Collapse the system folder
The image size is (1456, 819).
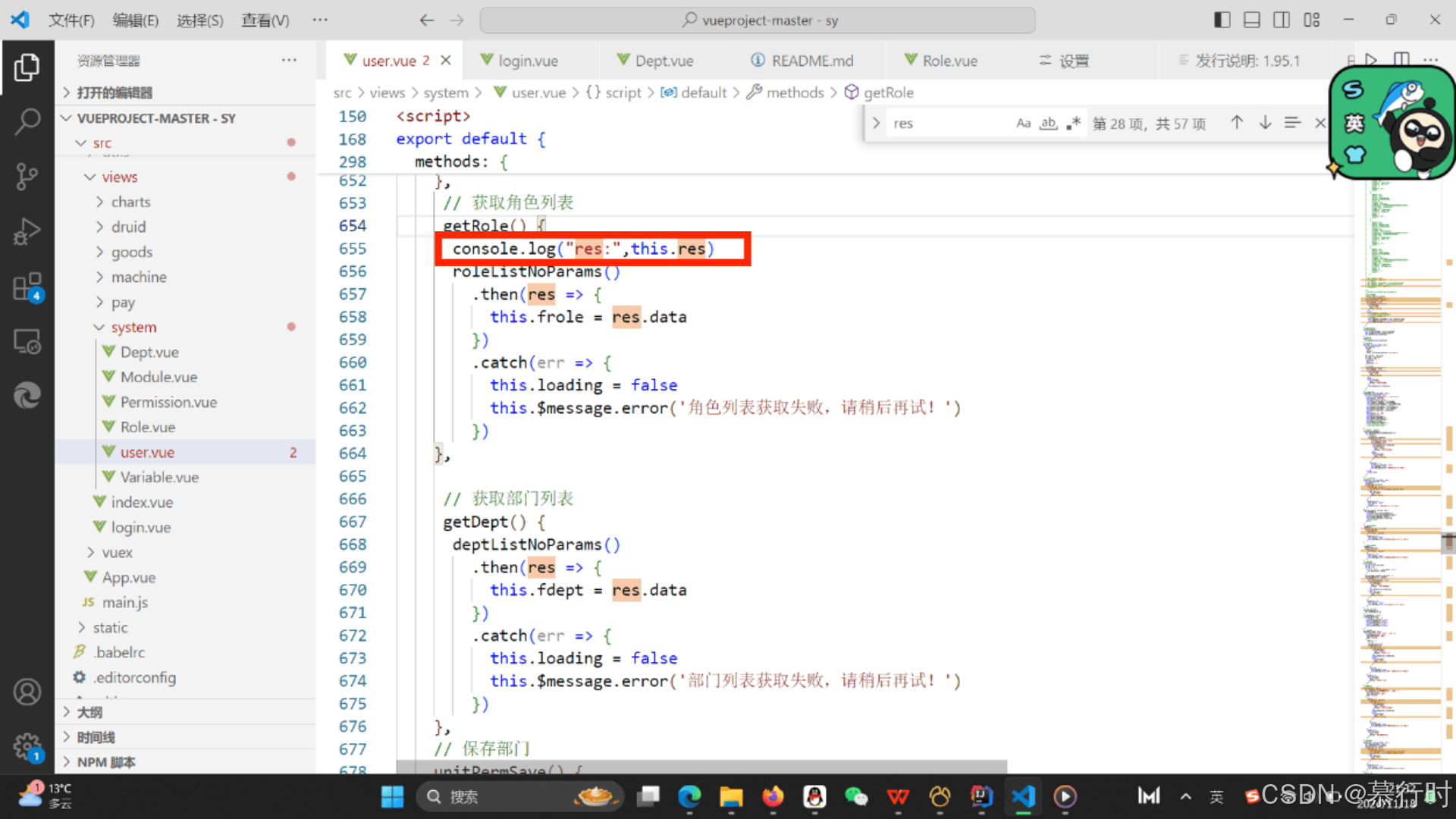[x=133, y=327]
